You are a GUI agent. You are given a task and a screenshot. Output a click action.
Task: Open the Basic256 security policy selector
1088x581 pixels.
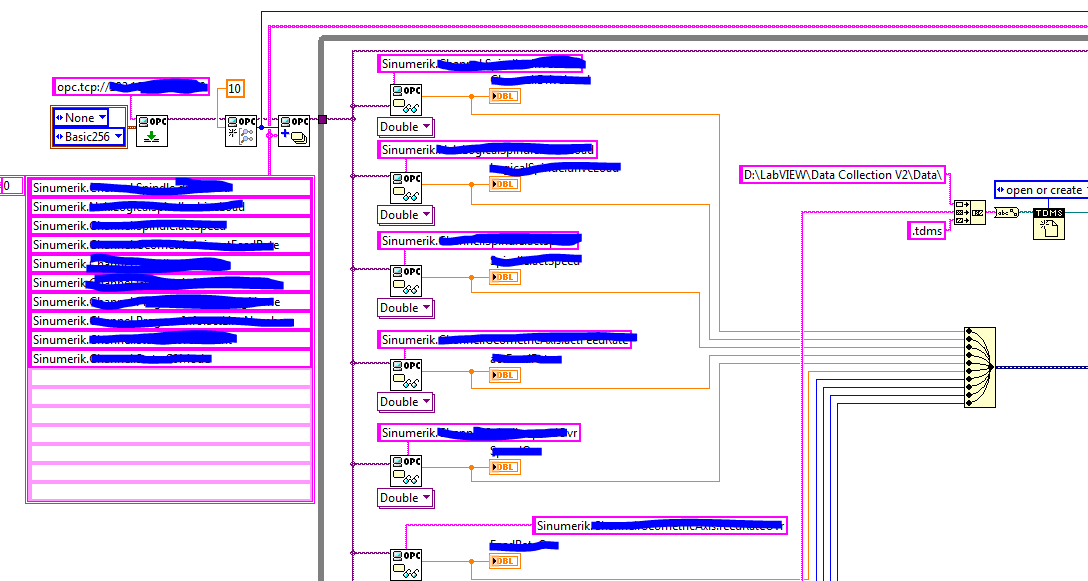(89, 137)
